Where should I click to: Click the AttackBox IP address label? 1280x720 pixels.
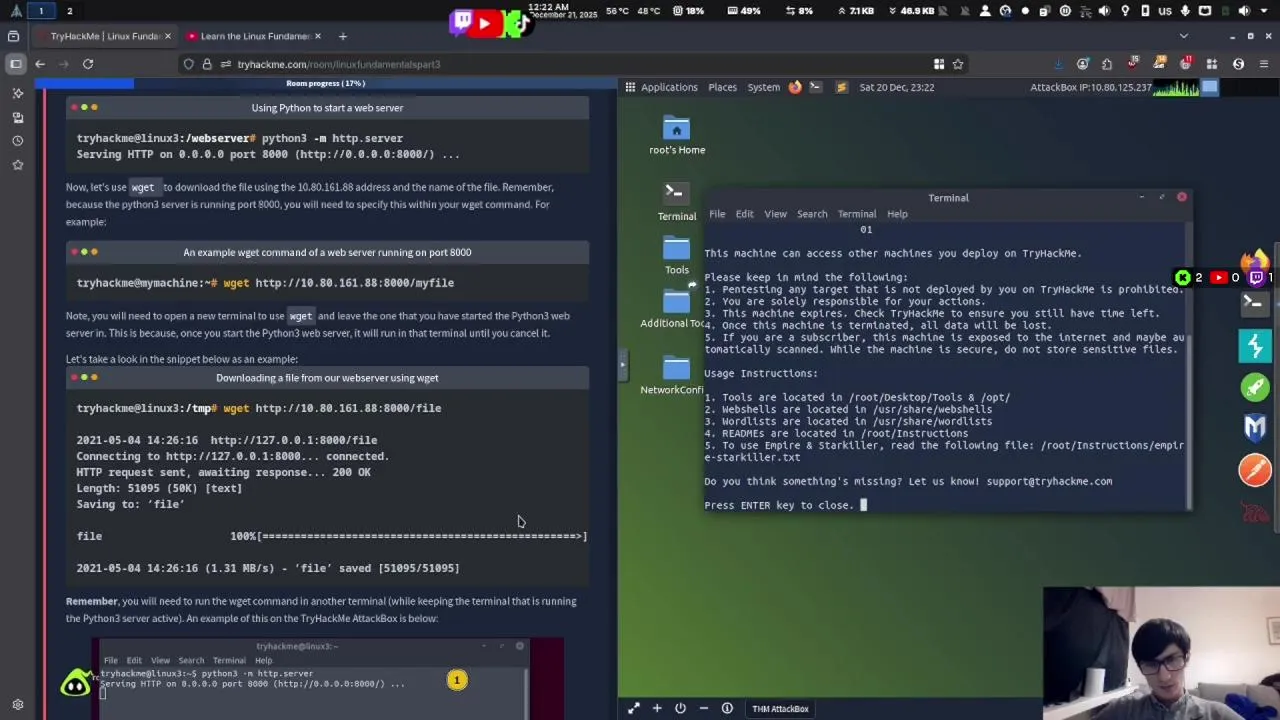[x=1091, y=87]
